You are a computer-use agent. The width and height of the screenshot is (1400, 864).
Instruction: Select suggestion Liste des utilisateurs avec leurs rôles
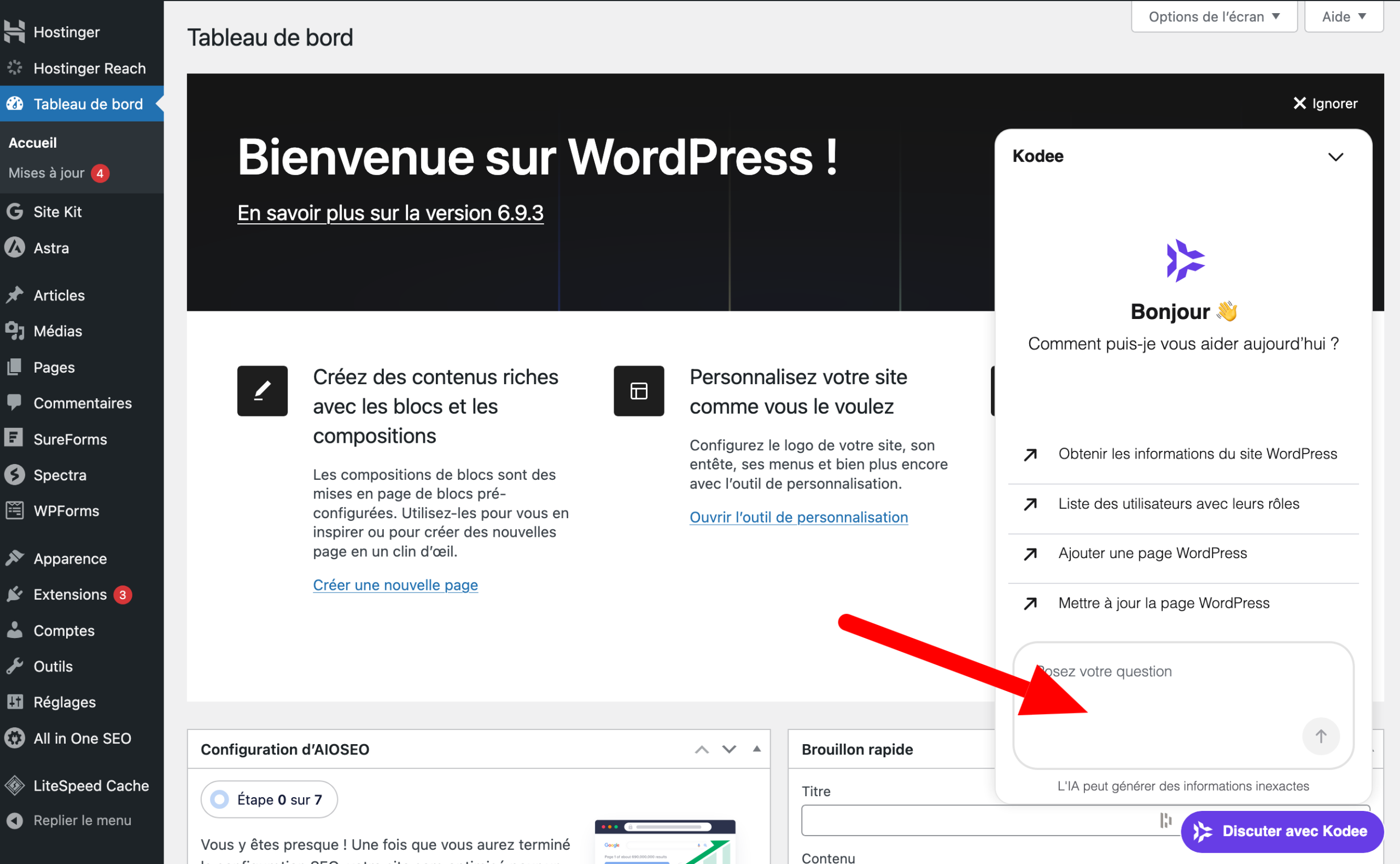coord(1183,503)
